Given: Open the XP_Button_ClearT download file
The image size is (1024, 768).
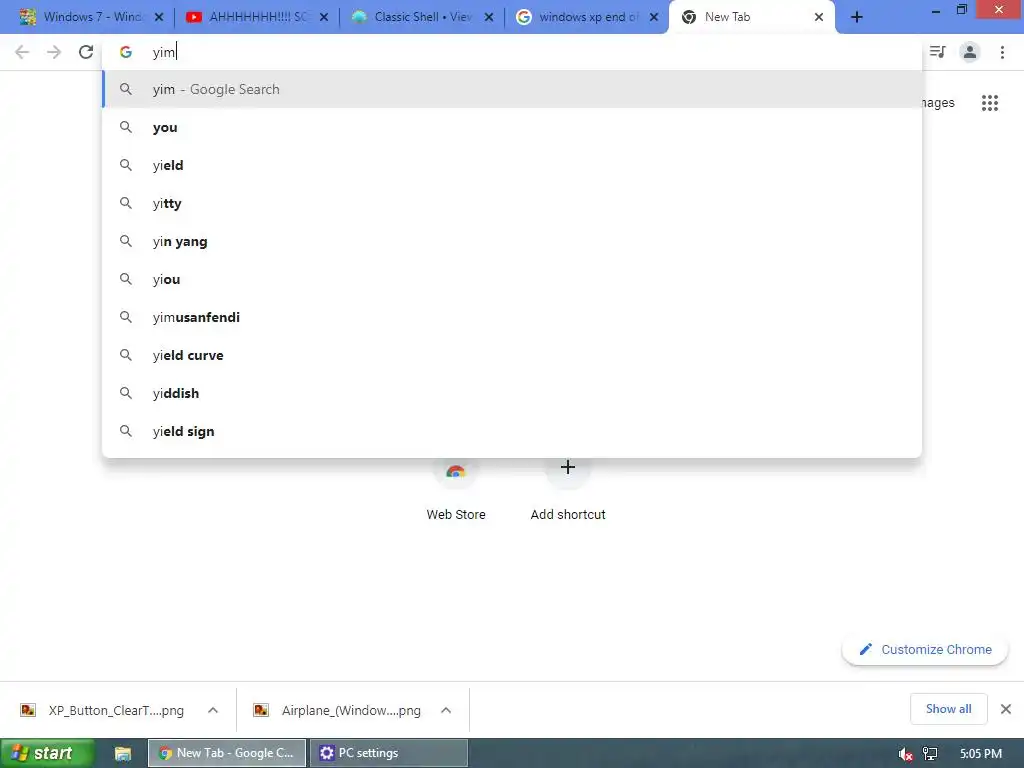Looking at the screenshot, I should [104, 711].
